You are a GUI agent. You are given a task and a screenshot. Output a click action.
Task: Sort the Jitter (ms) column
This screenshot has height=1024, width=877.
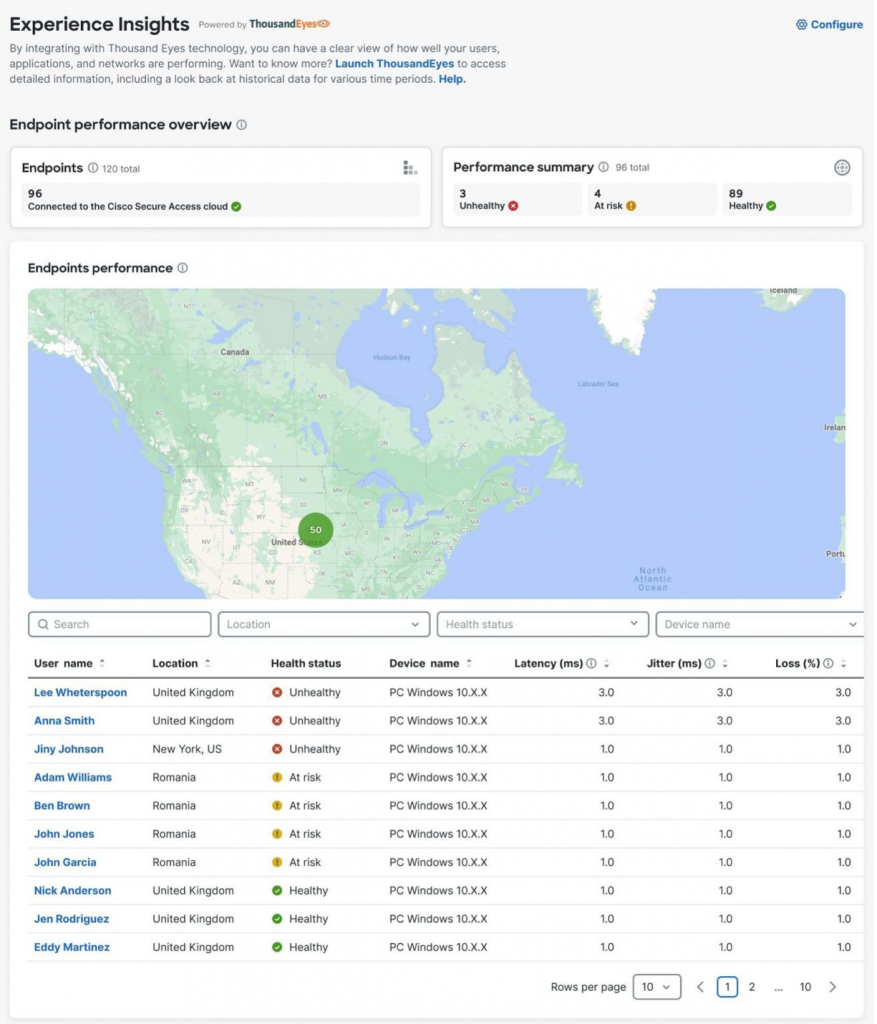[725, 663]
